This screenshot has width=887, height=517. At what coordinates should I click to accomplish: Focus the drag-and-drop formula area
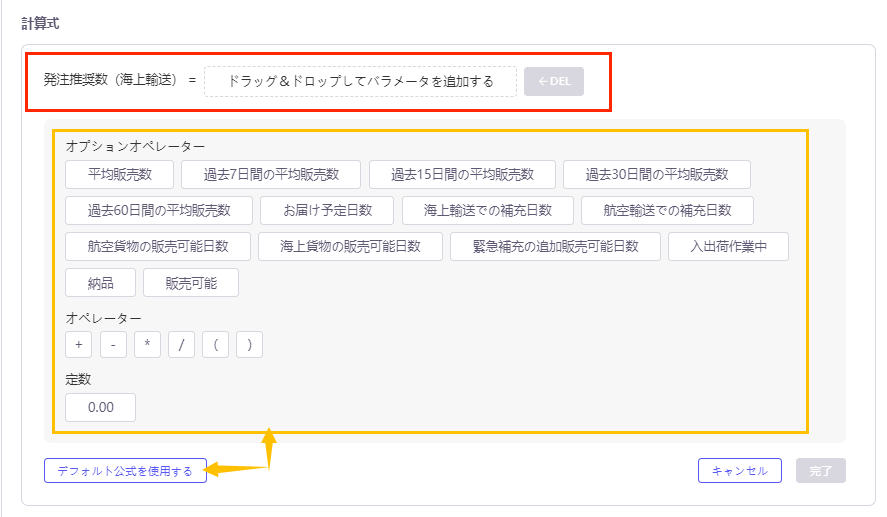tap(360, 81)
